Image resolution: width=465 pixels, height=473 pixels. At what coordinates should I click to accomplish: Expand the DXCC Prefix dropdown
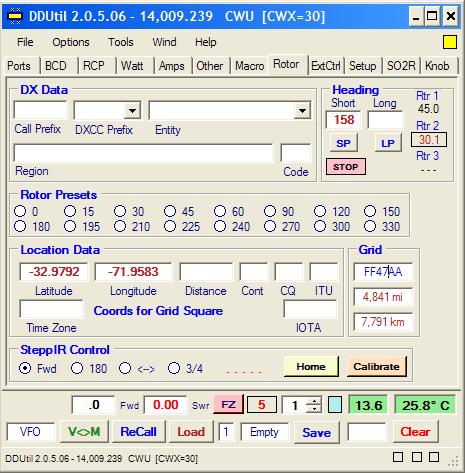click(x=132, y=111)
